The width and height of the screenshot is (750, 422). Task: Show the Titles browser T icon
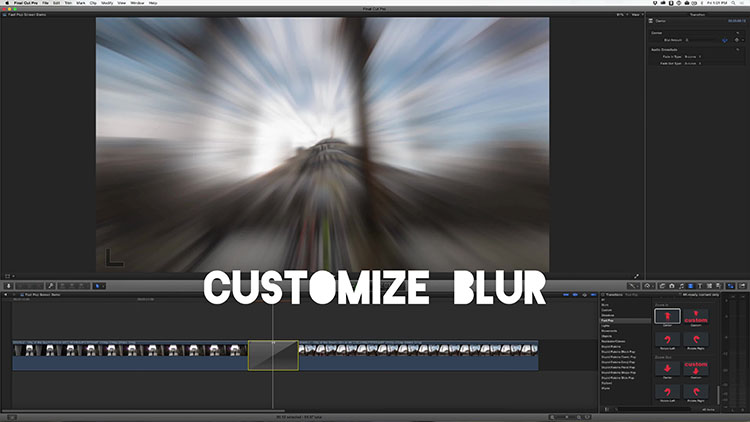(700, 286)
